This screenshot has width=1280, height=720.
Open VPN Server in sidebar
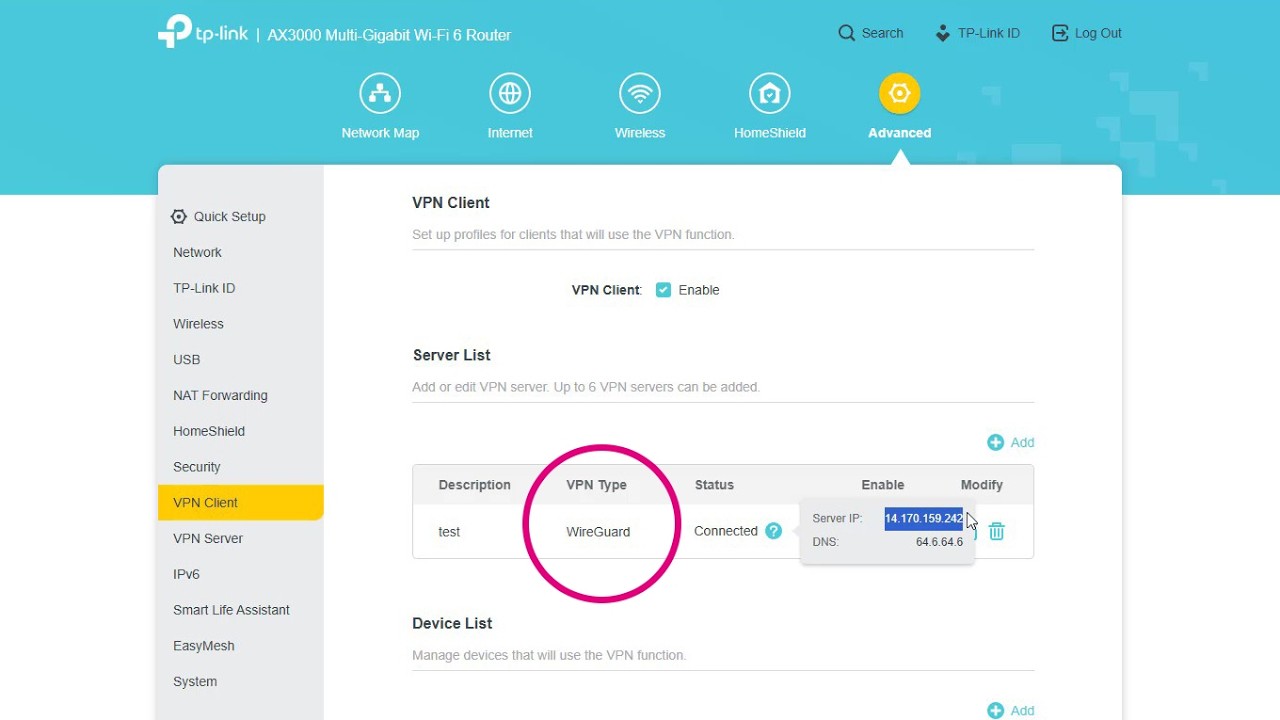click(x=208, y=539)
